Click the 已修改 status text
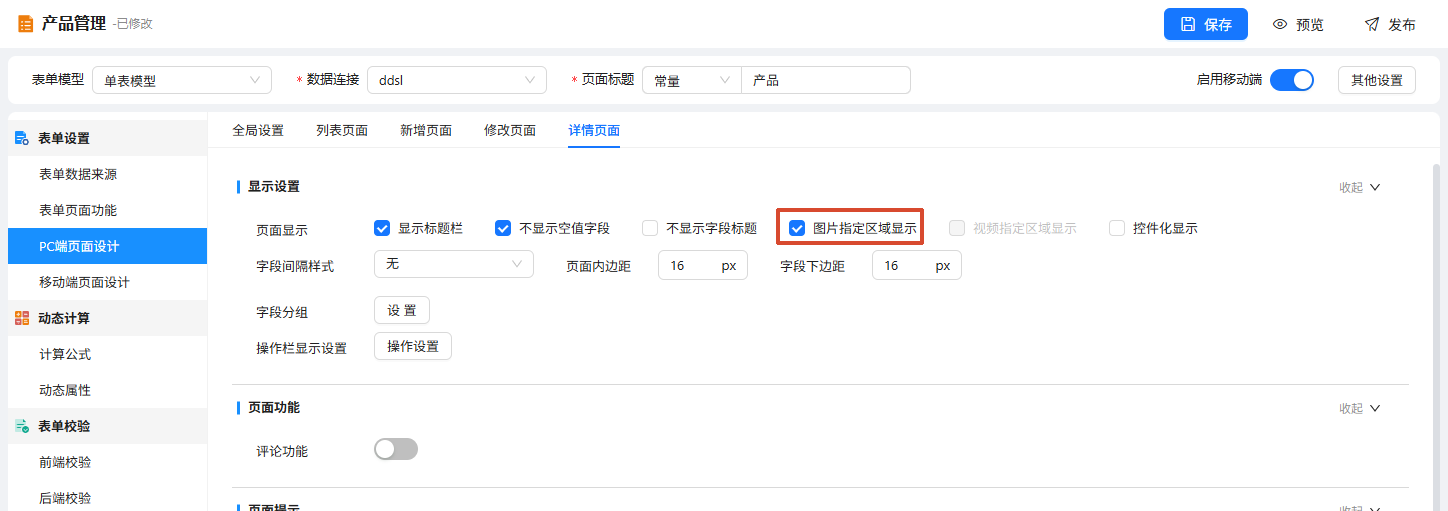This screenshot has width=1448, height=511. [135, 24]
